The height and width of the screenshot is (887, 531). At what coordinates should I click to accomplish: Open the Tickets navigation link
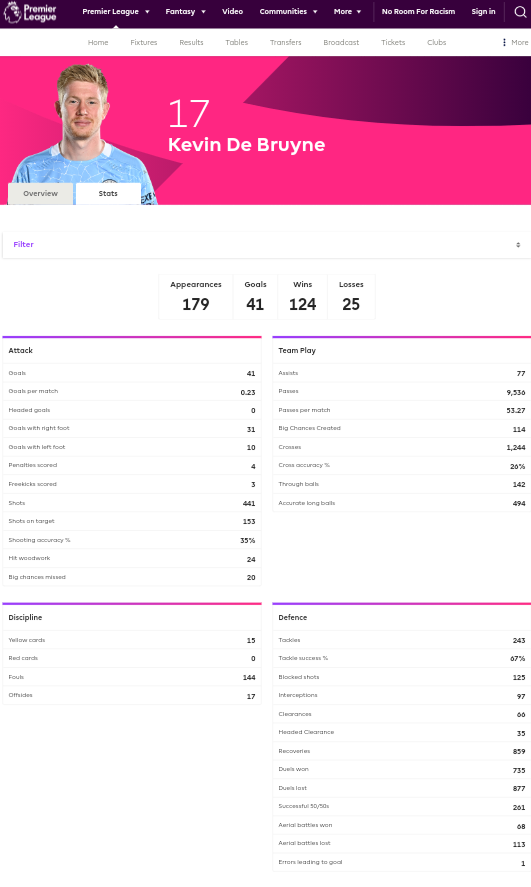tap(393, 42)
